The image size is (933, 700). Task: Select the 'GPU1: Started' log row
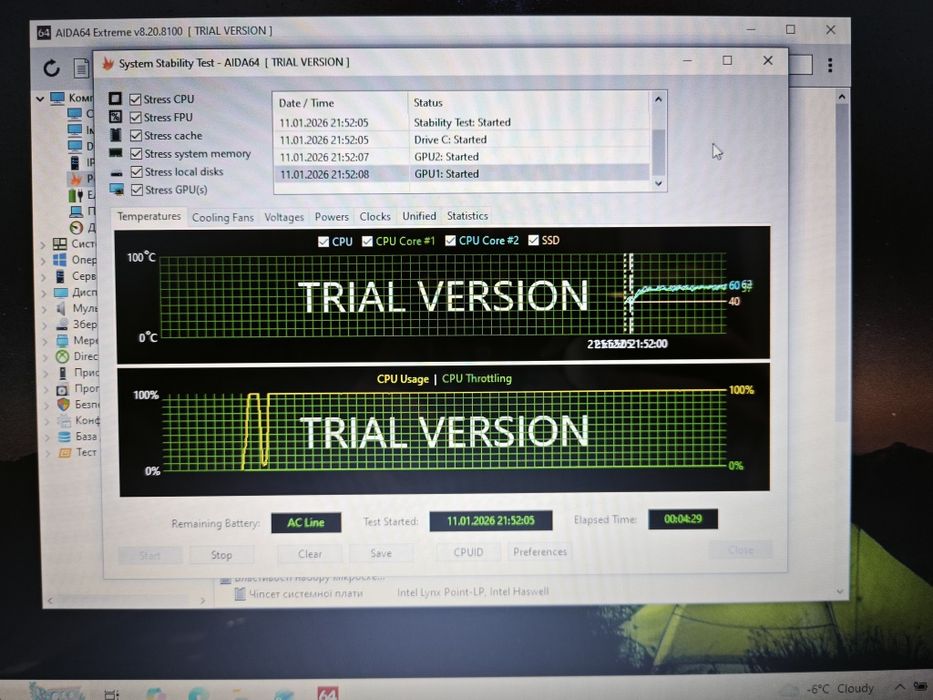461,174
